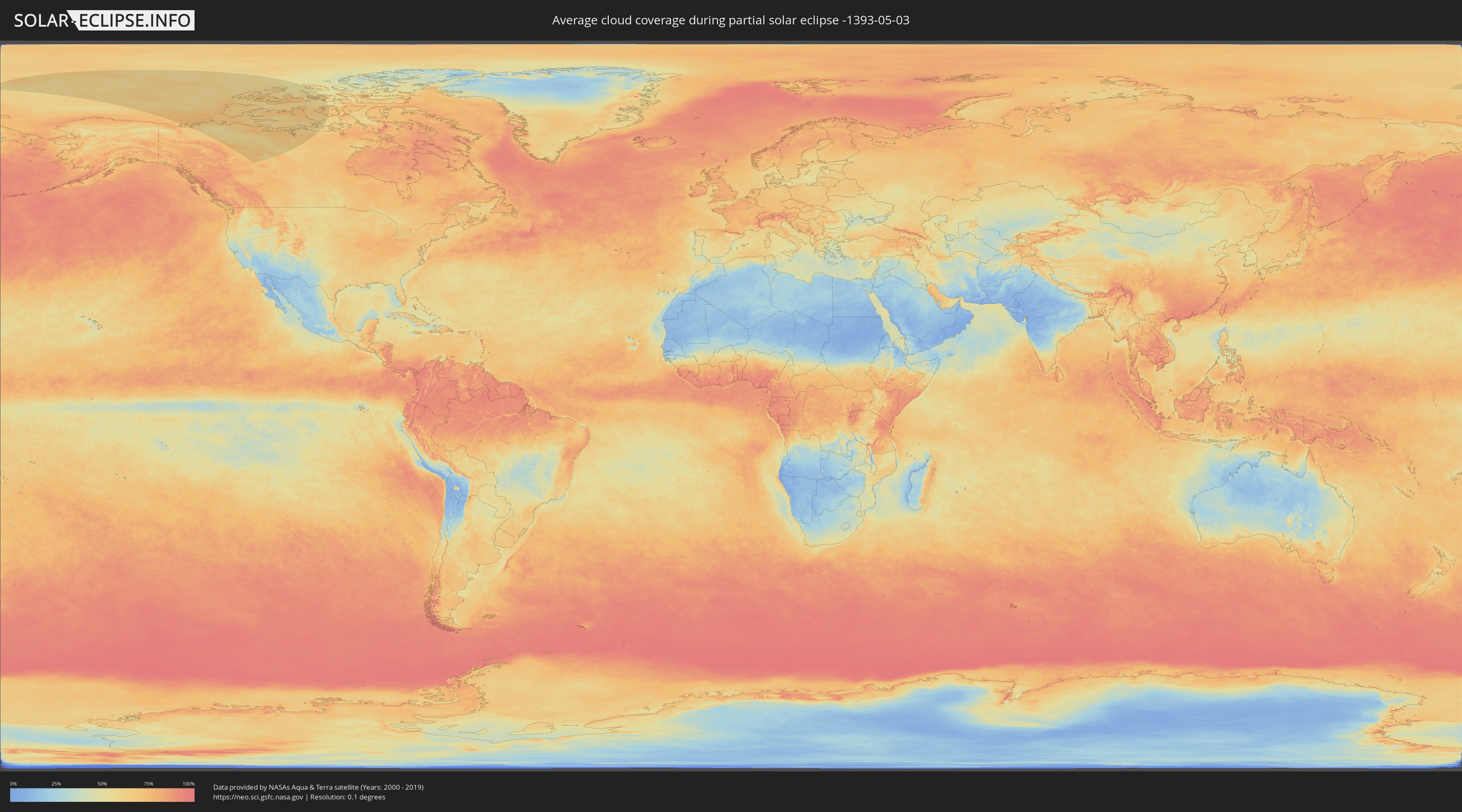
Task: Click the title 'Average cloud coverage during partial solar eclipse'
Action: [x=731, y=20]
